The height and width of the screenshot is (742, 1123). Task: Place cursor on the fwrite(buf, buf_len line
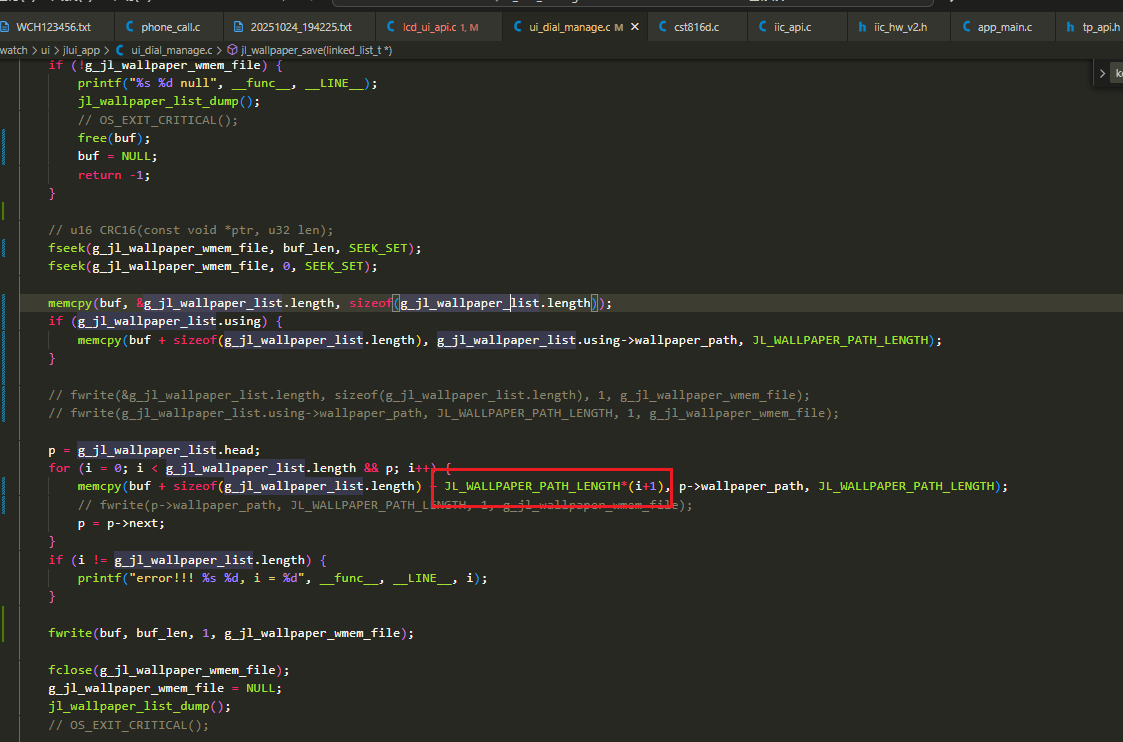click(231, 633)
